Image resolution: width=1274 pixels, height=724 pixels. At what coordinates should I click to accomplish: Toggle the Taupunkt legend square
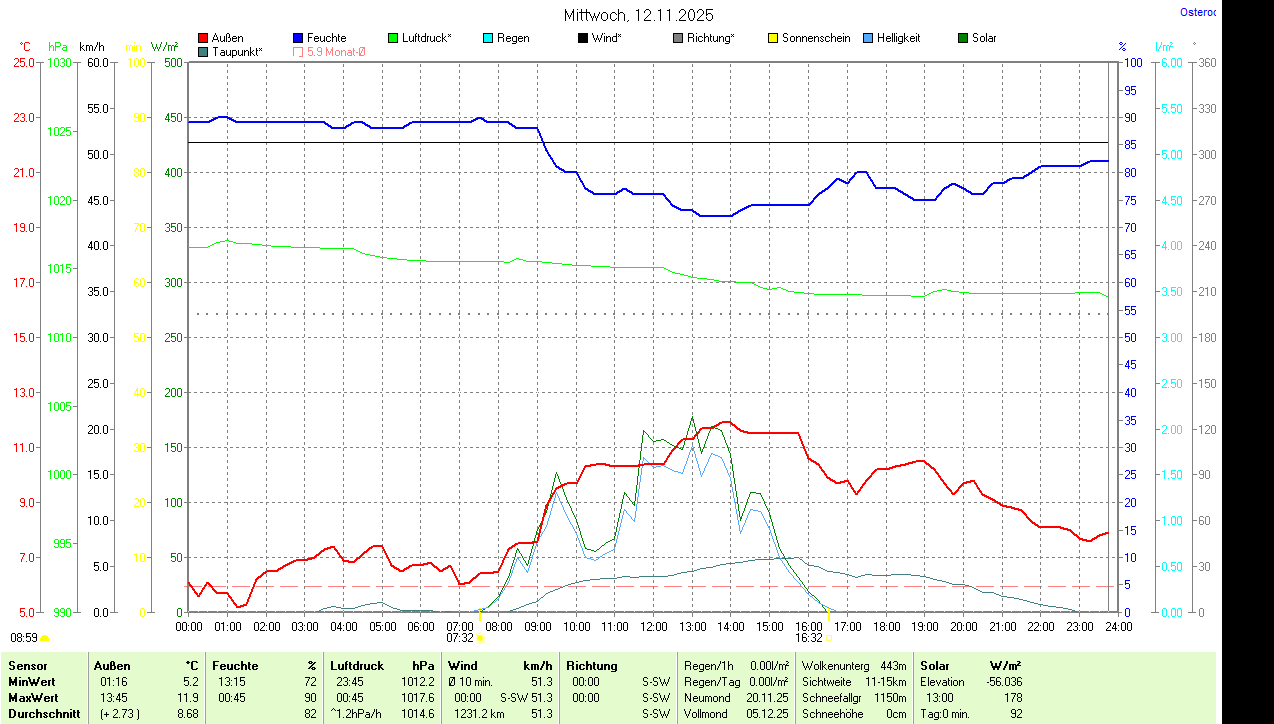coord(203,51)
